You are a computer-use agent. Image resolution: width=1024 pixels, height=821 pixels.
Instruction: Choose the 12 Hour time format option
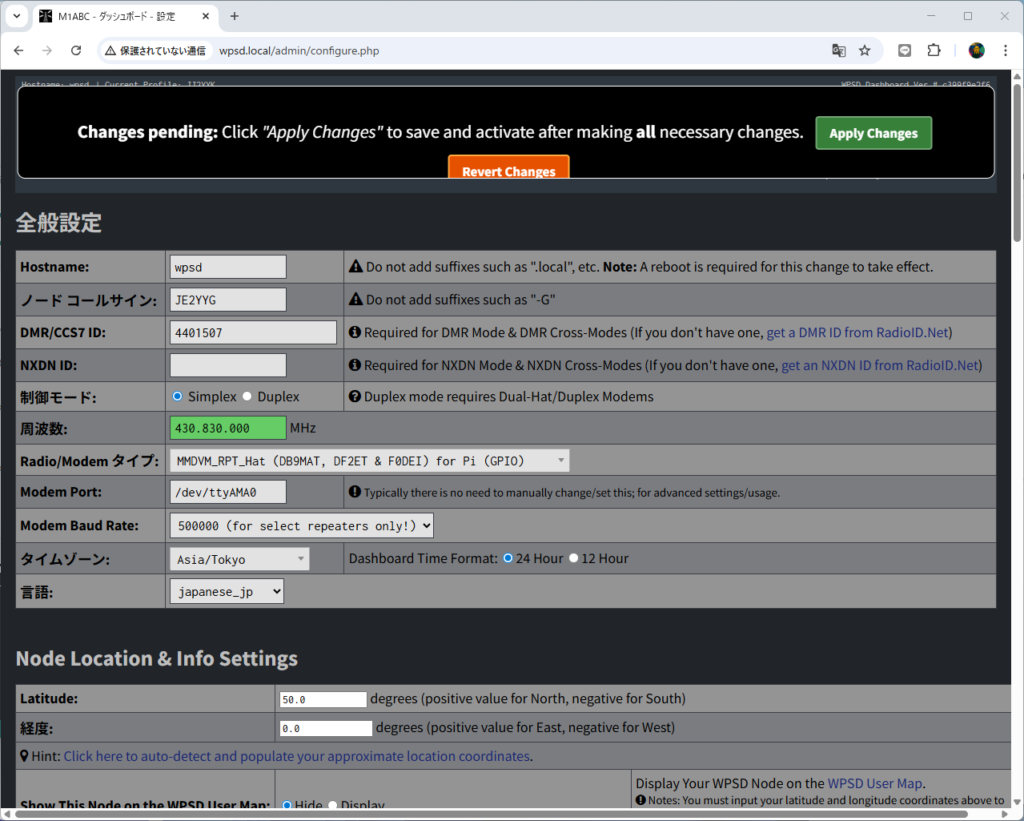[573, 558]
